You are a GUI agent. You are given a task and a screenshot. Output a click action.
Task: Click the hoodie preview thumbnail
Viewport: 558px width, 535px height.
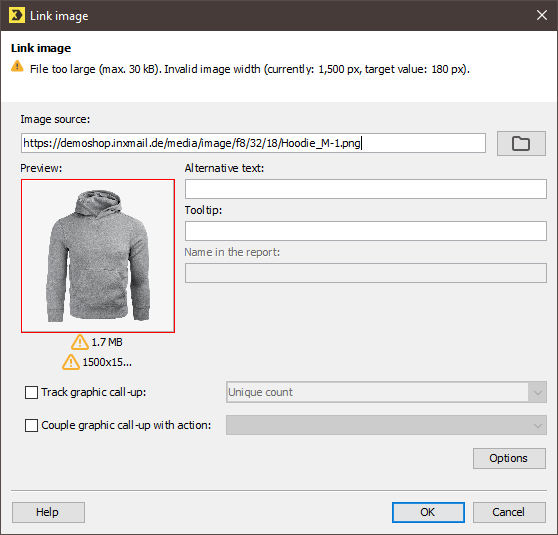98,256
